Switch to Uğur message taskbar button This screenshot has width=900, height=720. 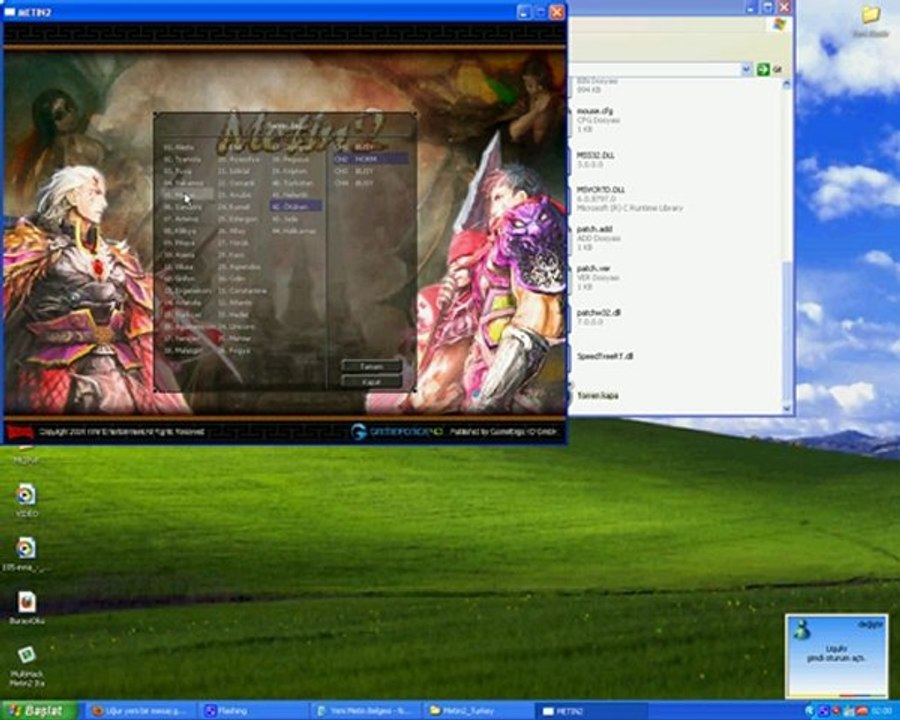click(141, 711)
